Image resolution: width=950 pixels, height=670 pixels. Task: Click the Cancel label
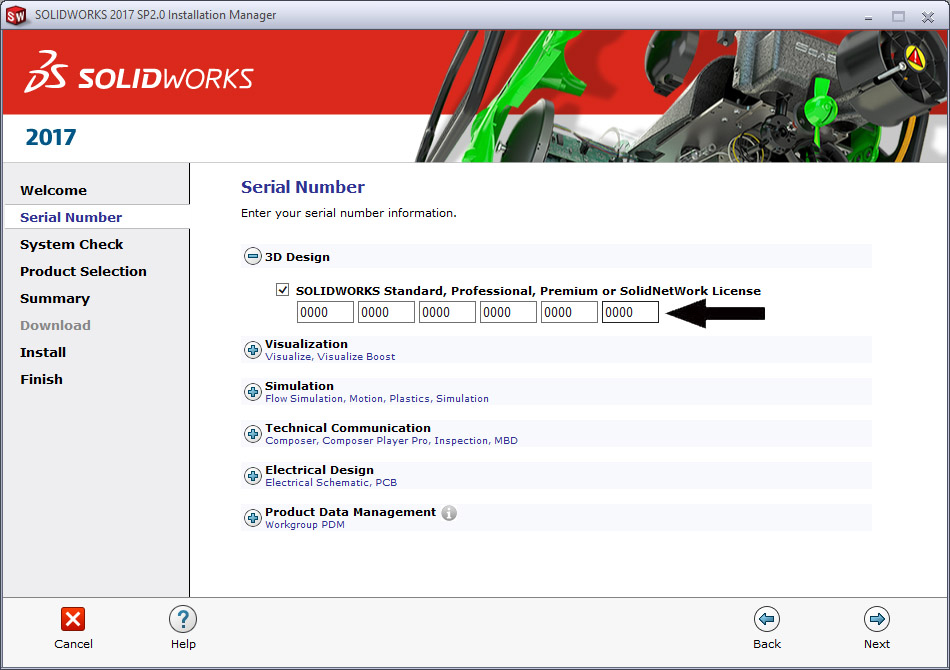tap(73, 644)
